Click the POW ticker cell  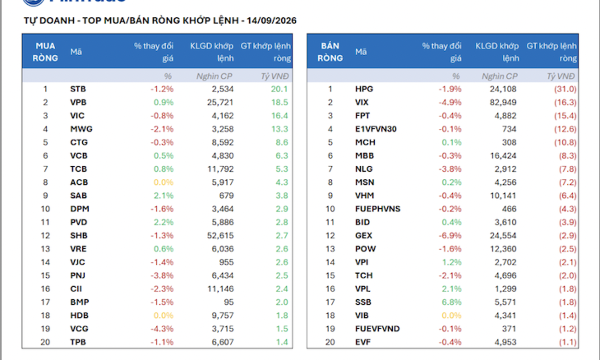tap(365, 249)
